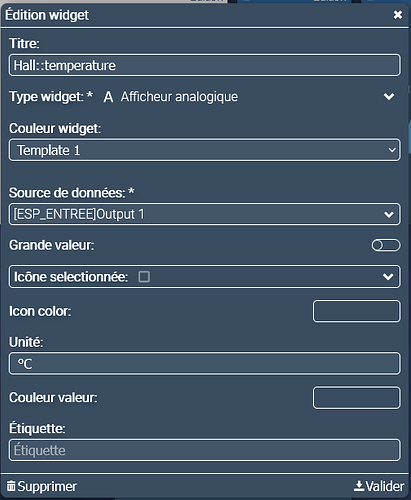Click the Étiquette input field
This screenshot has height=500, width=411.
tap(205, 450)
